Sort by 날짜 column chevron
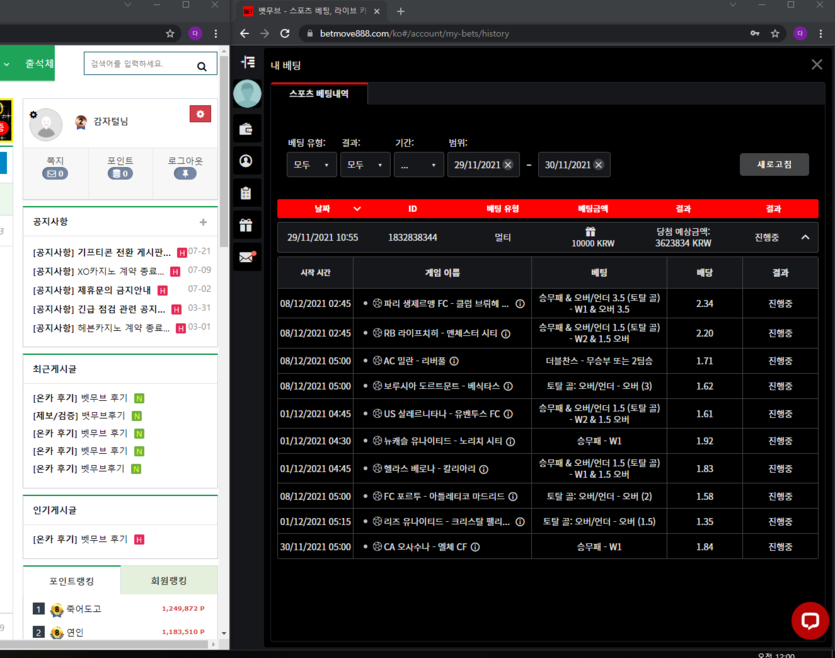The image size is (835, 658). point(357,209)
